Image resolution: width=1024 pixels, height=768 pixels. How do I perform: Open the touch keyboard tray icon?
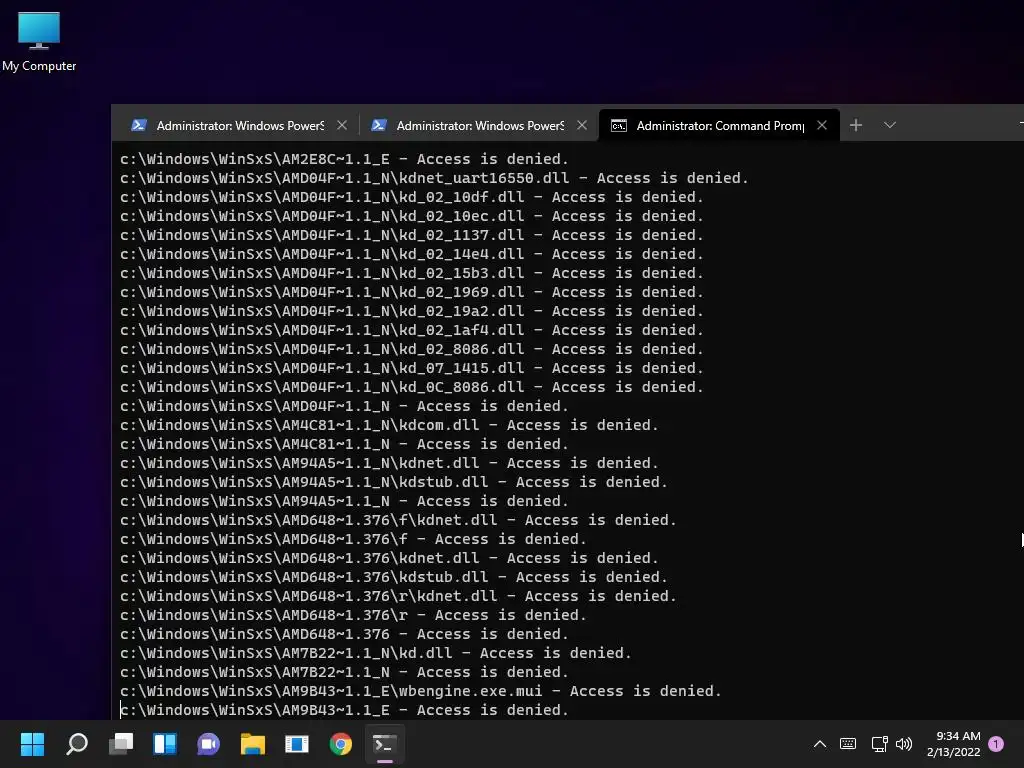(848, 744)
